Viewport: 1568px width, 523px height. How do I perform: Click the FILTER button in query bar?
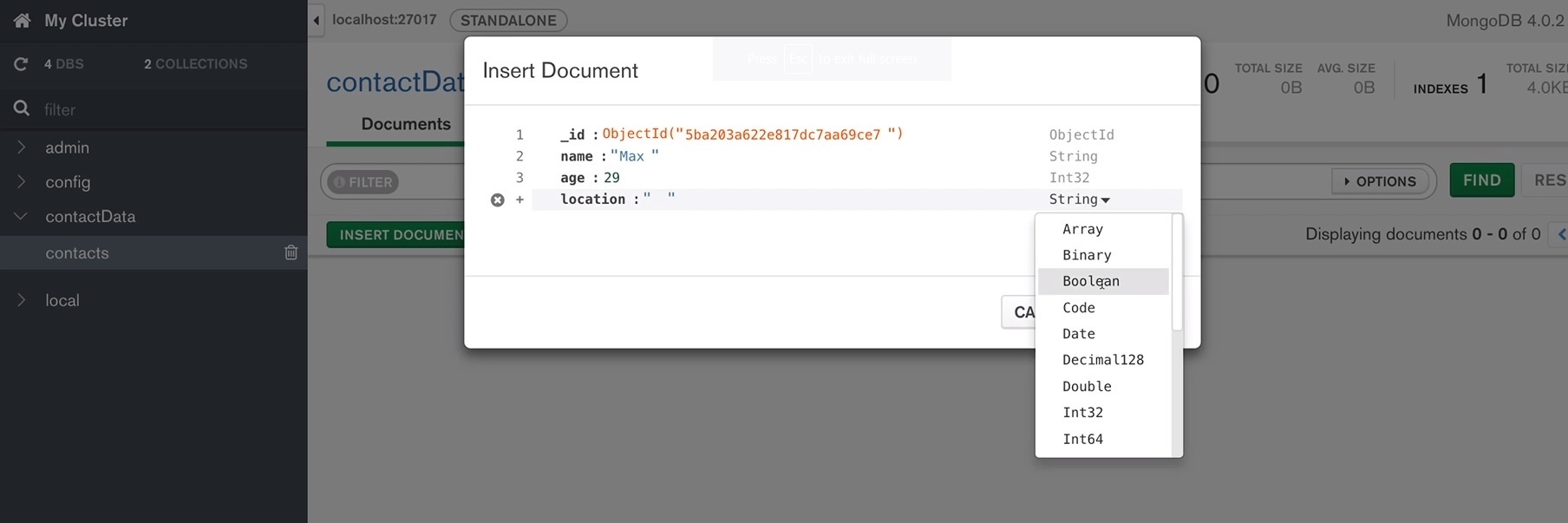363,182
